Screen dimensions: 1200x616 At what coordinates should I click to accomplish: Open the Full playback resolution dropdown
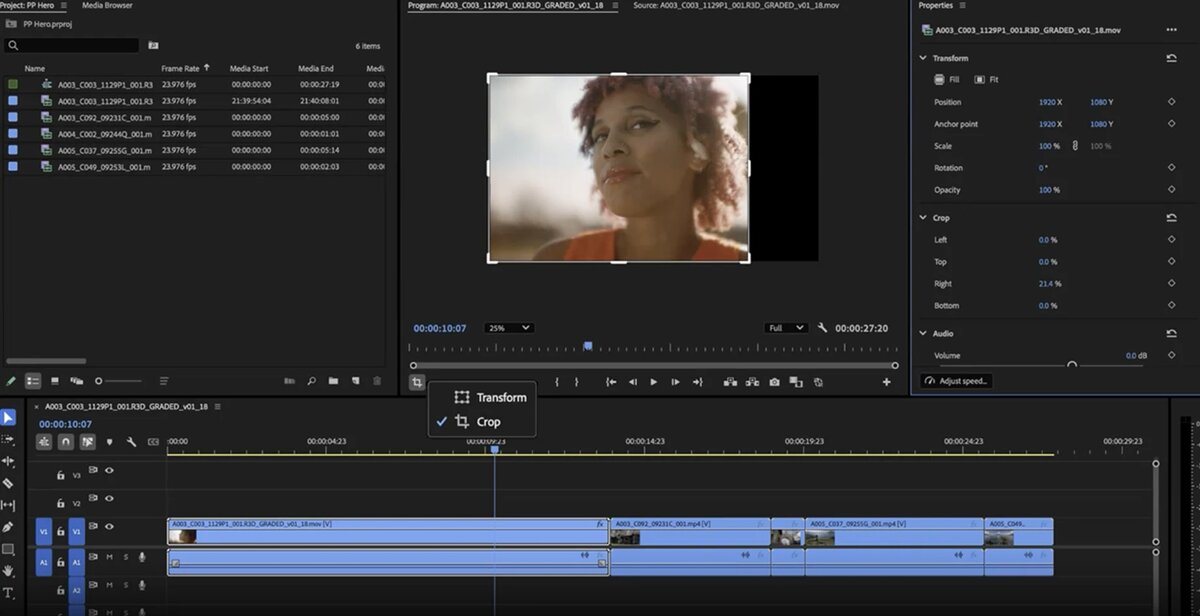[786, 328]
